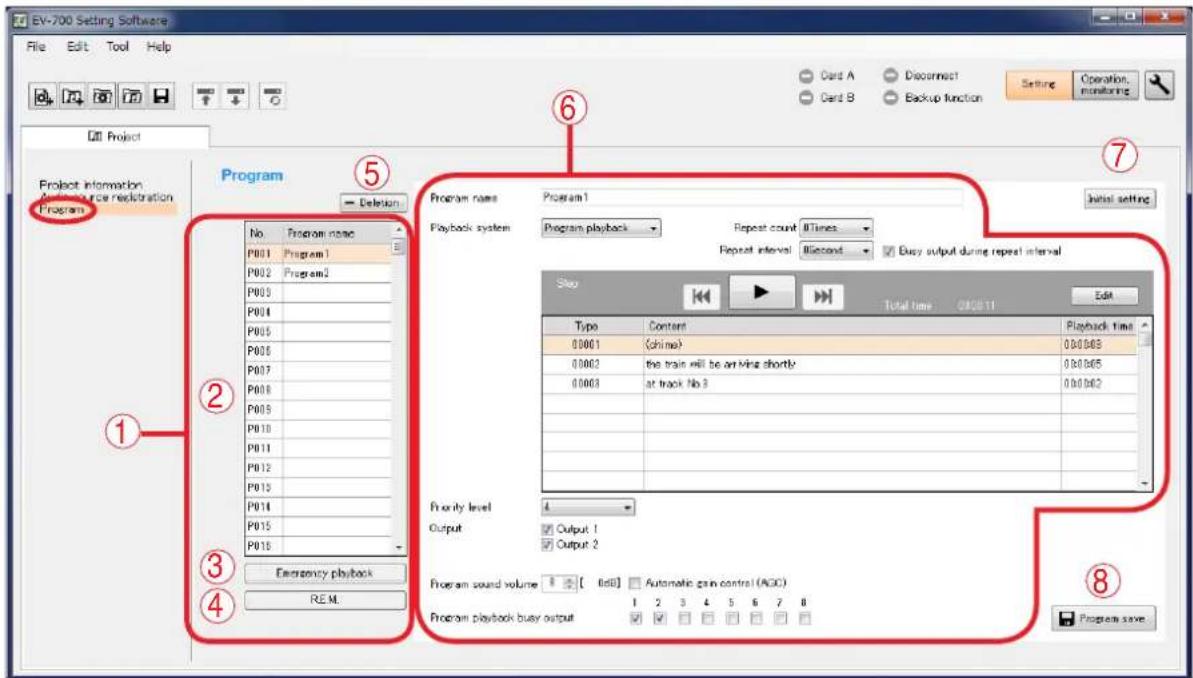Select step 'at track No.3'
Viewport: 1193px width, 678px height.
tap(840, 384)
